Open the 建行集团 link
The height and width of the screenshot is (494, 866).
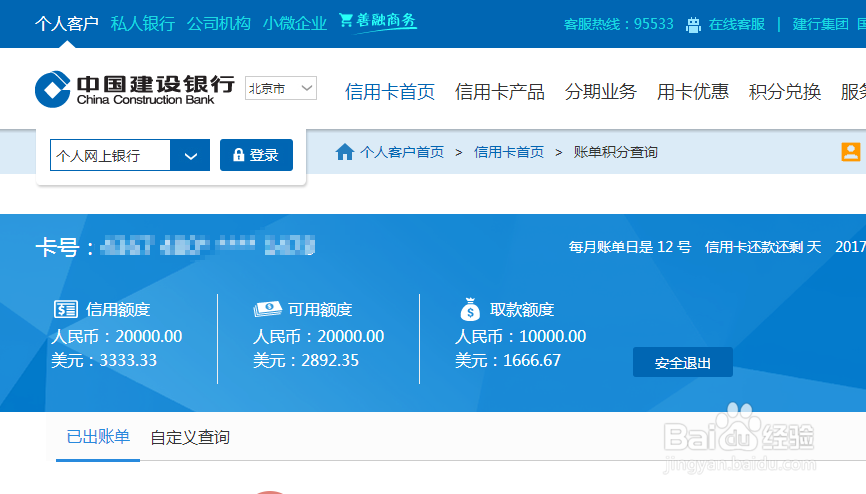coord(820,24)
